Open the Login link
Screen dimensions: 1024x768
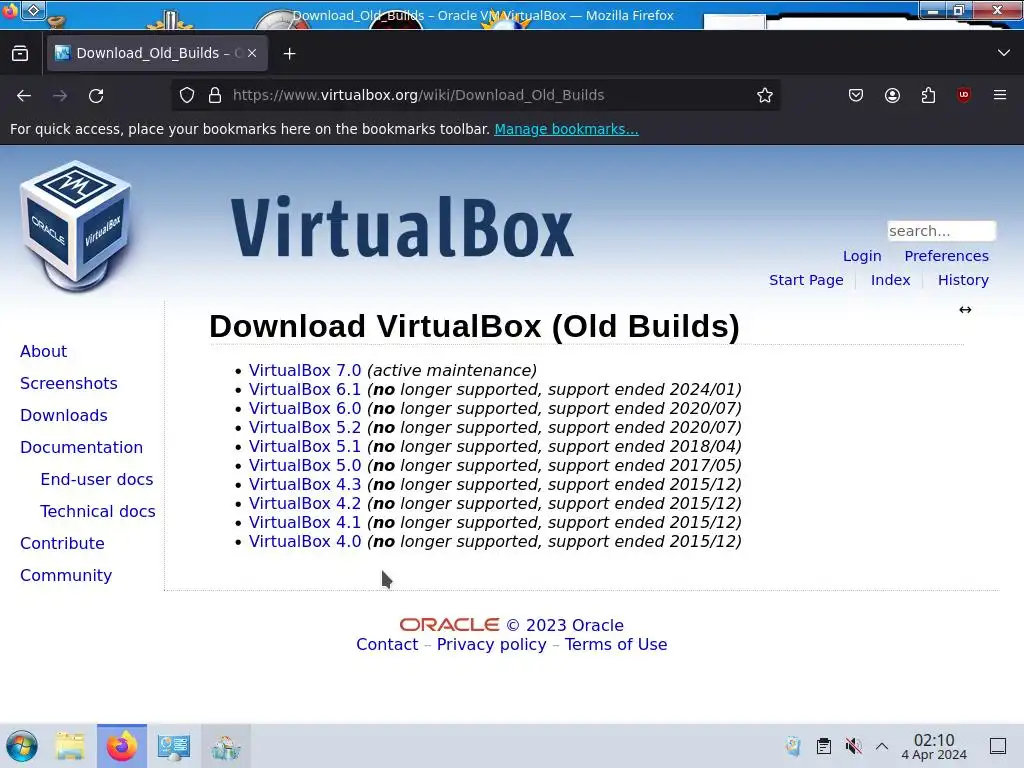[x=862, y=256]
